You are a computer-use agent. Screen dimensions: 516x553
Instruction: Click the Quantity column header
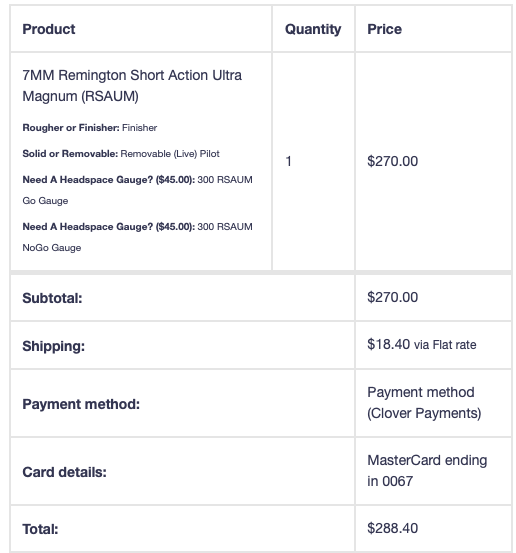click(x=313, y=29)
